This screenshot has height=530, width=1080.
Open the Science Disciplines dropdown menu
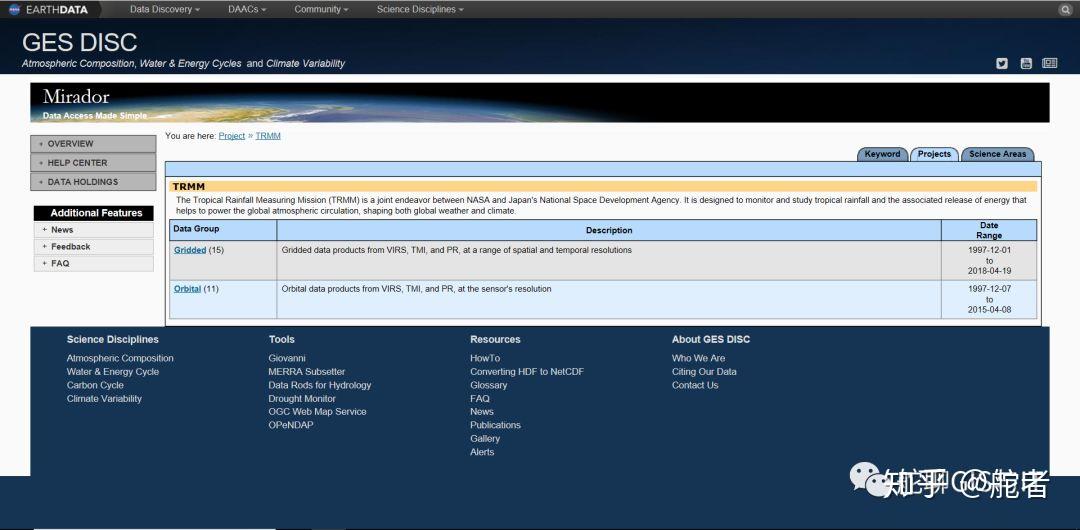click(x=420, y=10)
